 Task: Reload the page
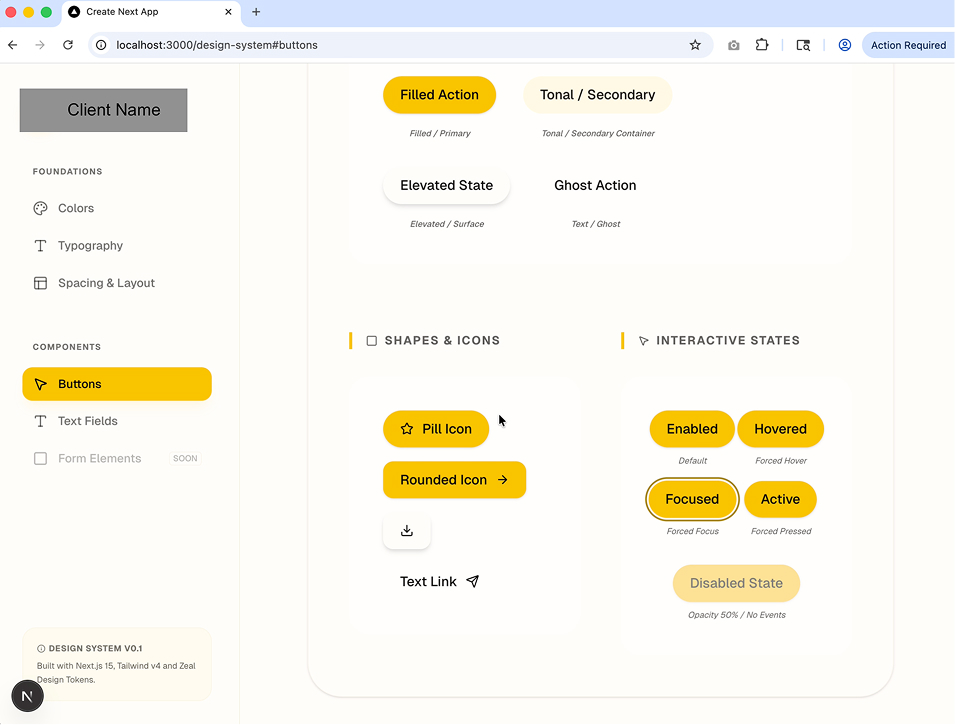68,45
